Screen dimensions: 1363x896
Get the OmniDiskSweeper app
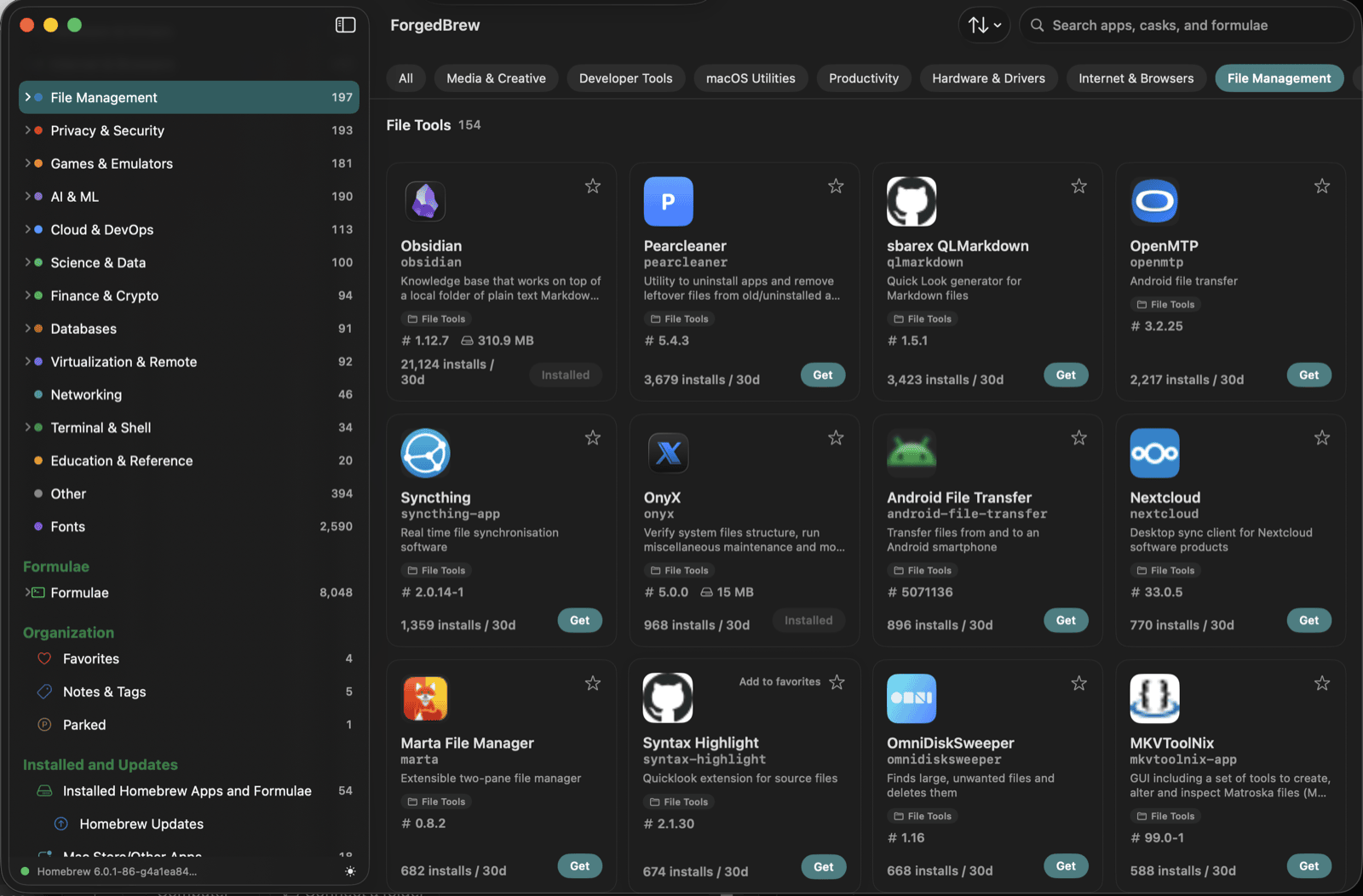(1066, 866)
